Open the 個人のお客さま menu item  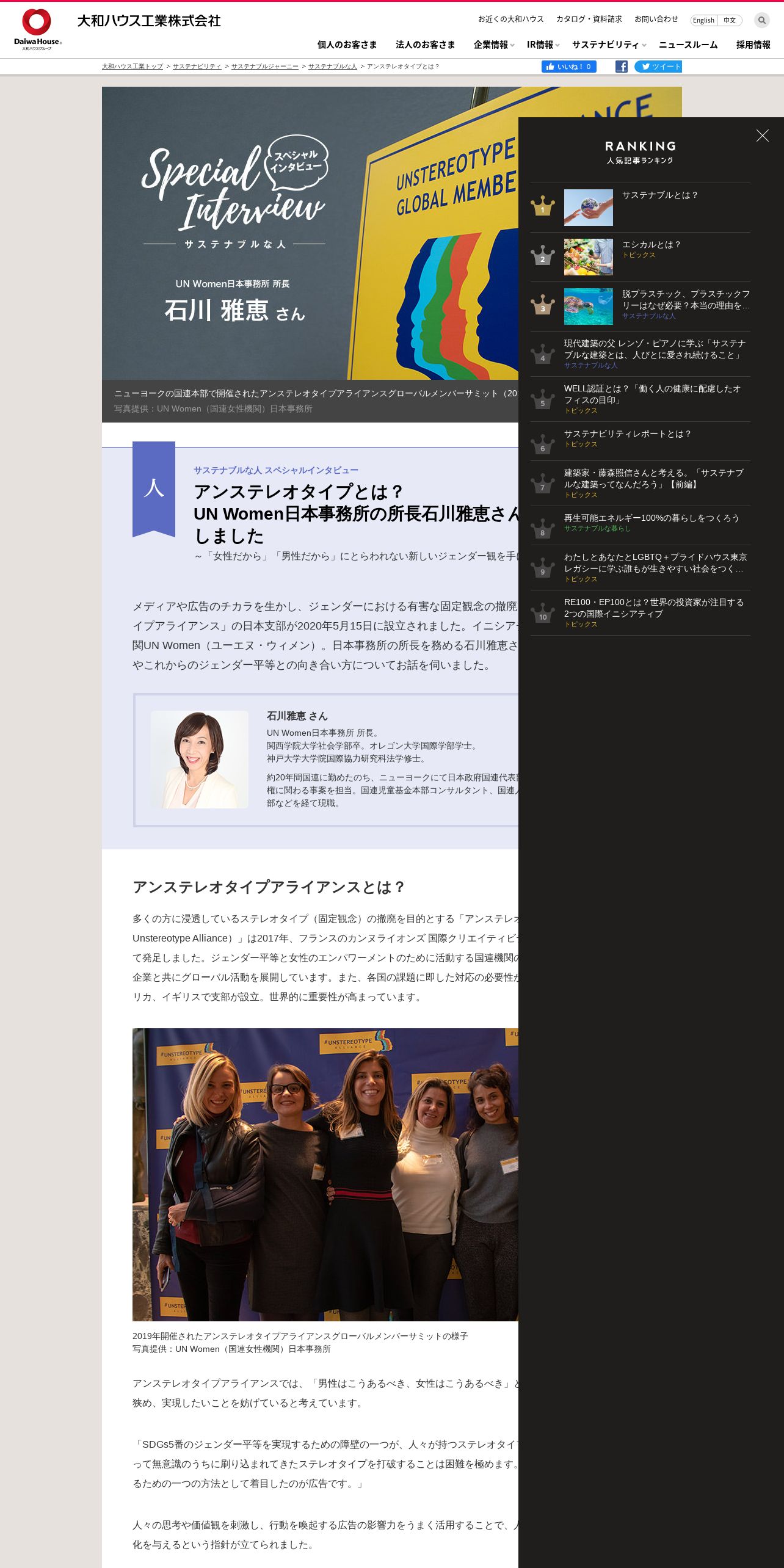347,45
